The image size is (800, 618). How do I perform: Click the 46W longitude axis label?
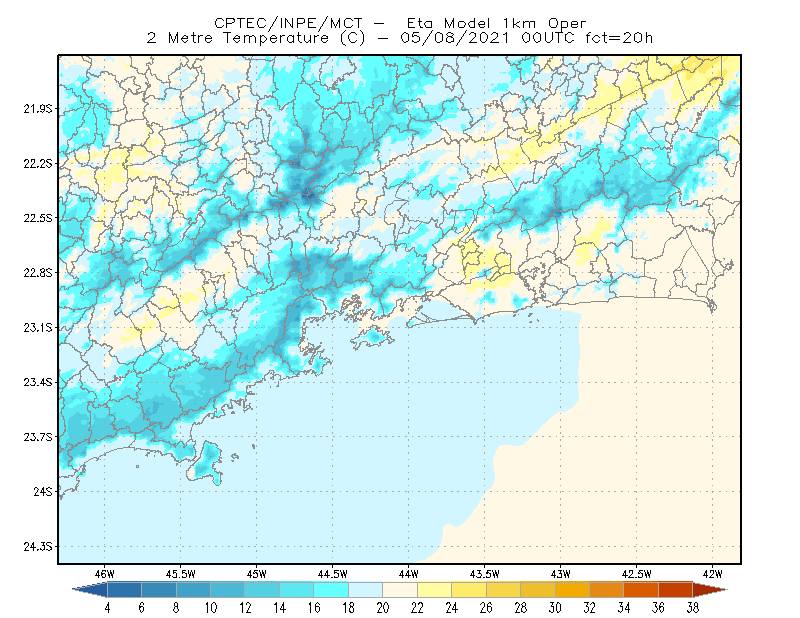[x=105, y=574]
